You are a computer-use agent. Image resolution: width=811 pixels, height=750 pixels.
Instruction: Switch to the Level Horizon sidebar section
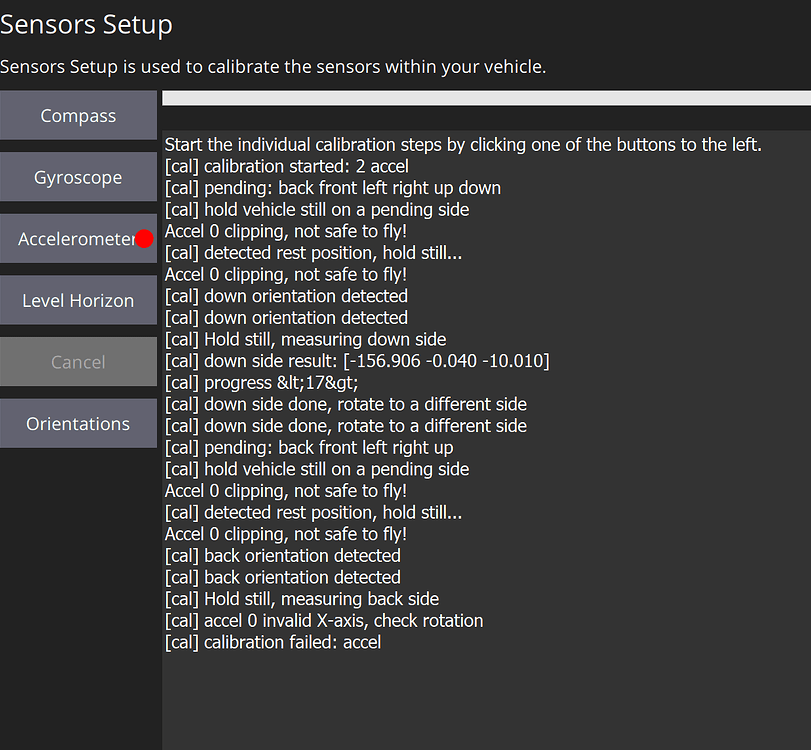coord(78,300)
